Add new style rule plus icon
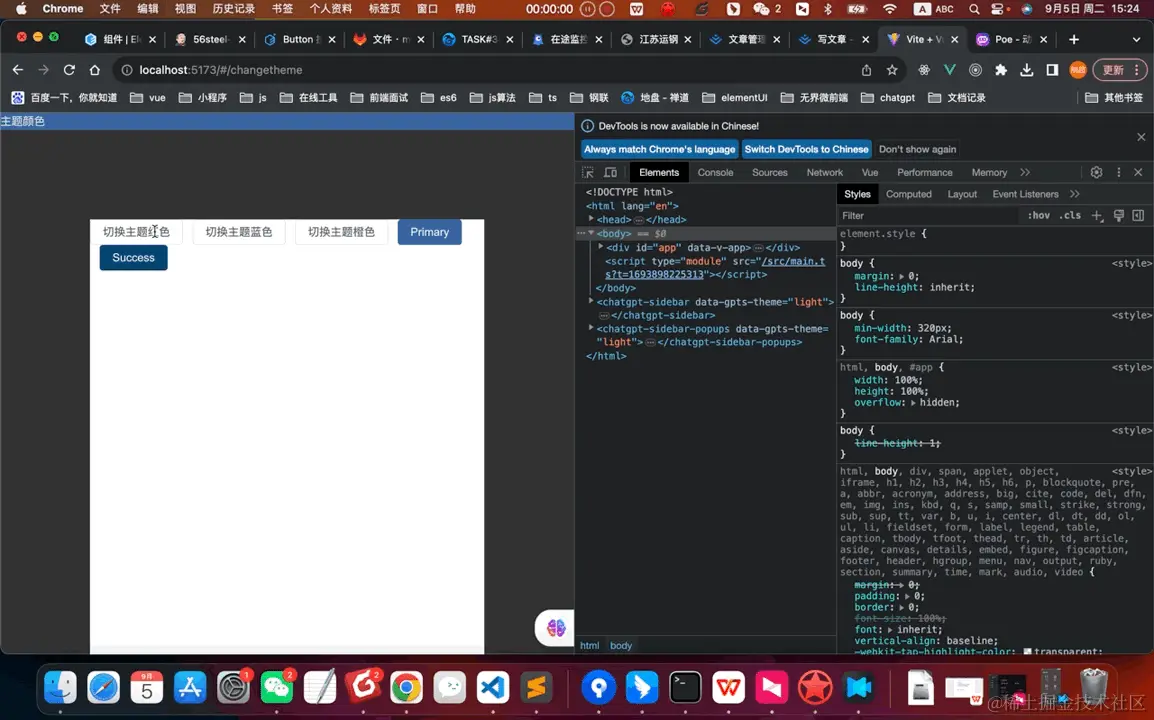The width and height of the screenshot is (1154, 720). point(1097,216)
